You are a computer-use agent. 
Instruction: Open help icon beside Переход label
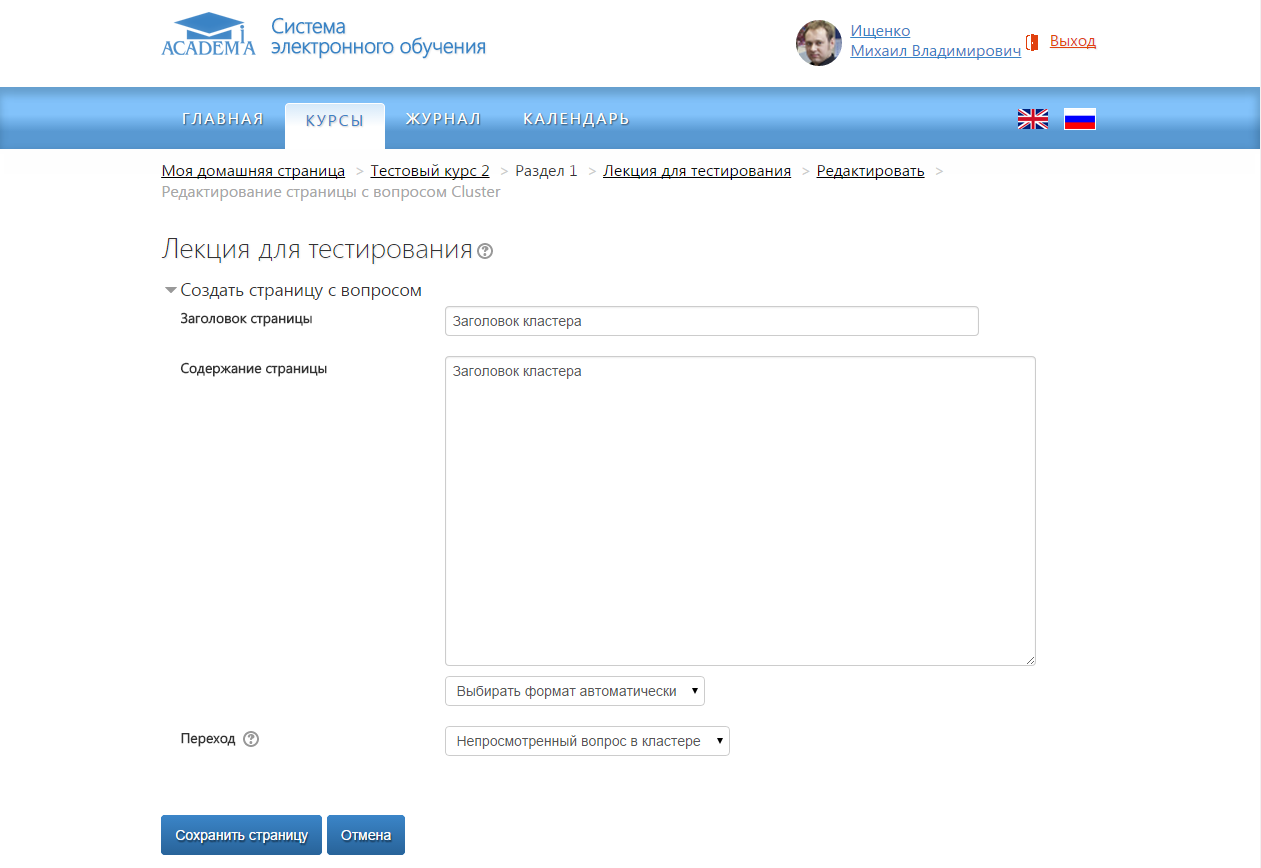(x=251, y=739)
